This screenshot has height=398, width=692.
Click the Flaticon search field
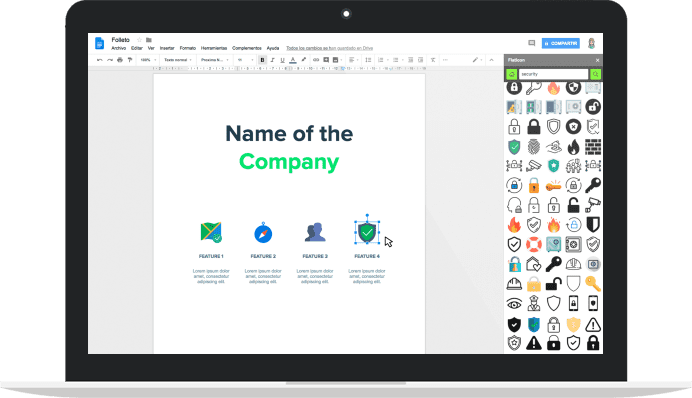[553, 74]
